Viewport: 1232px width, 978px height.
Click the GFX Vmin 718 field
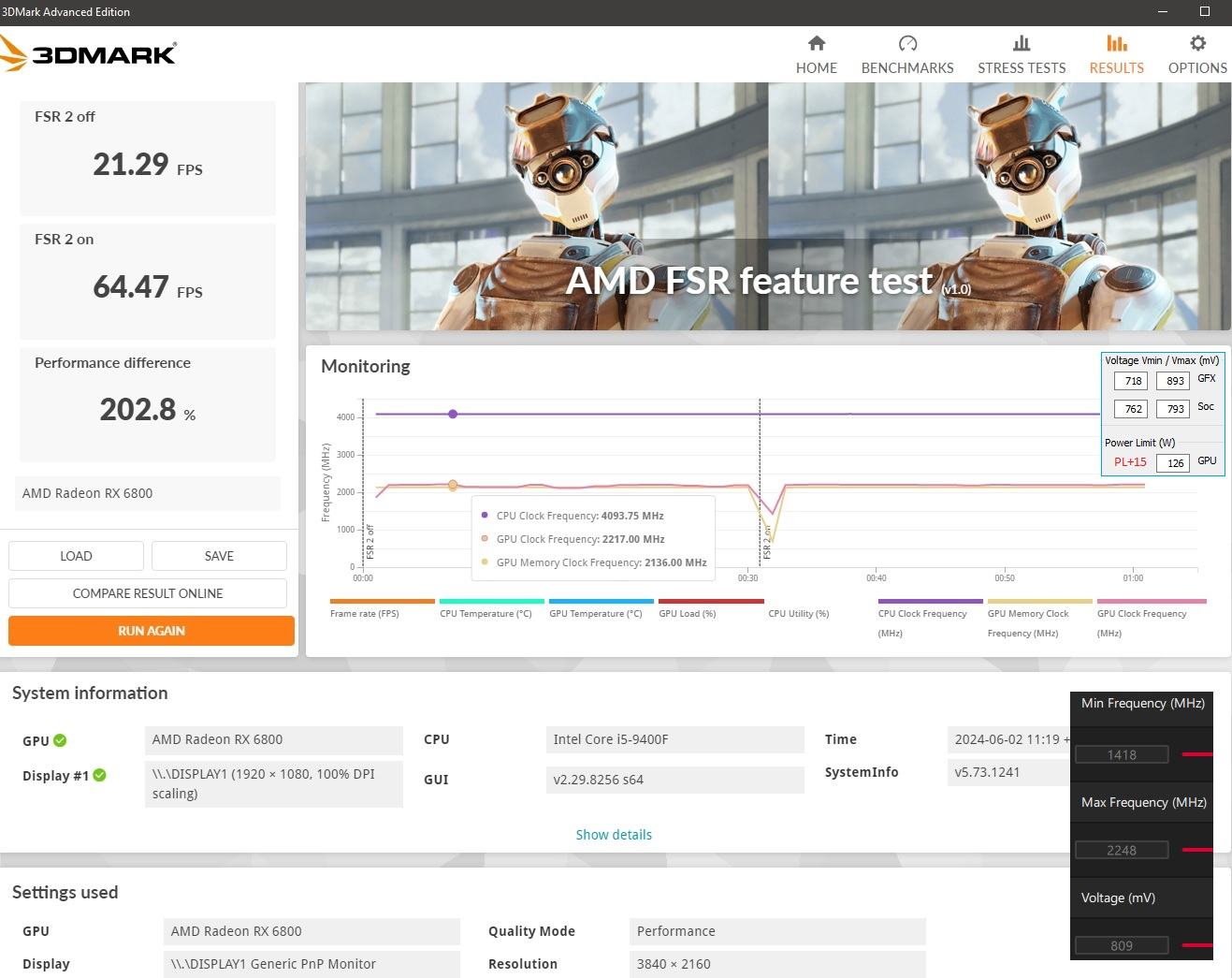pyautogui.click(x=1131, y=381)
